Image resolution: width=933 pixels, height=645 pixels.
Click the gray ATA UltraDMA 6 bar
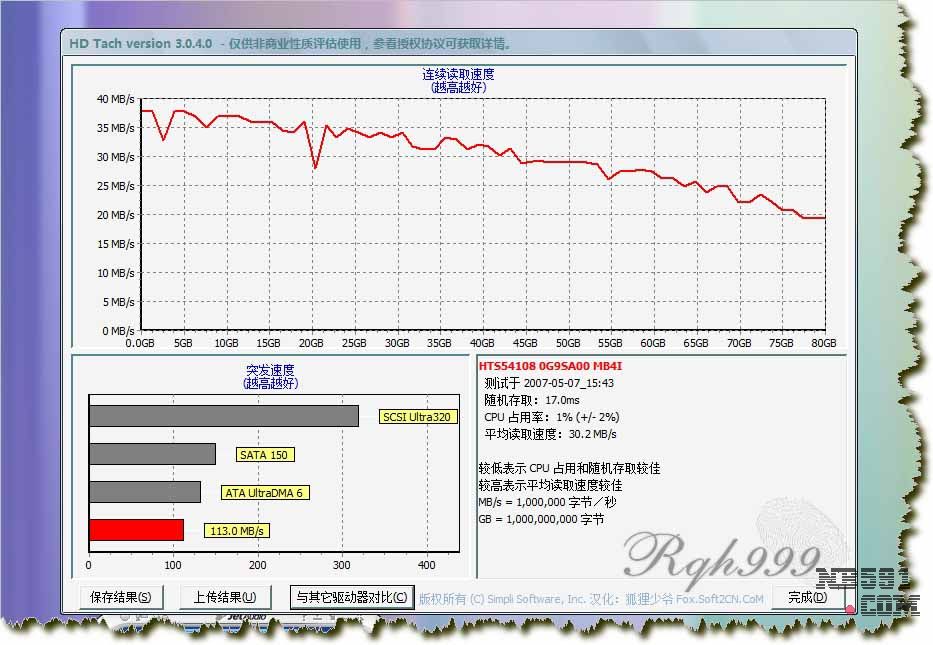145,492
